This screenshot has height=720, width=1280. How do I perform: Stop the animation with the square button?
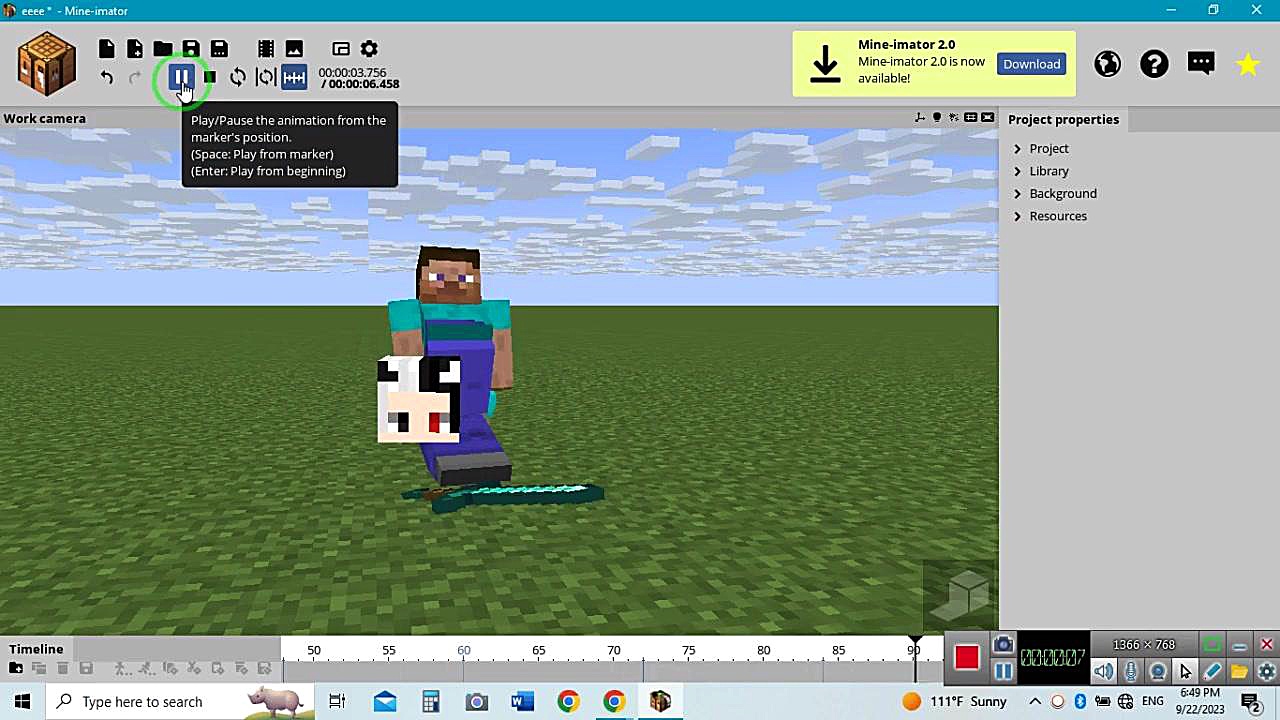209,77
